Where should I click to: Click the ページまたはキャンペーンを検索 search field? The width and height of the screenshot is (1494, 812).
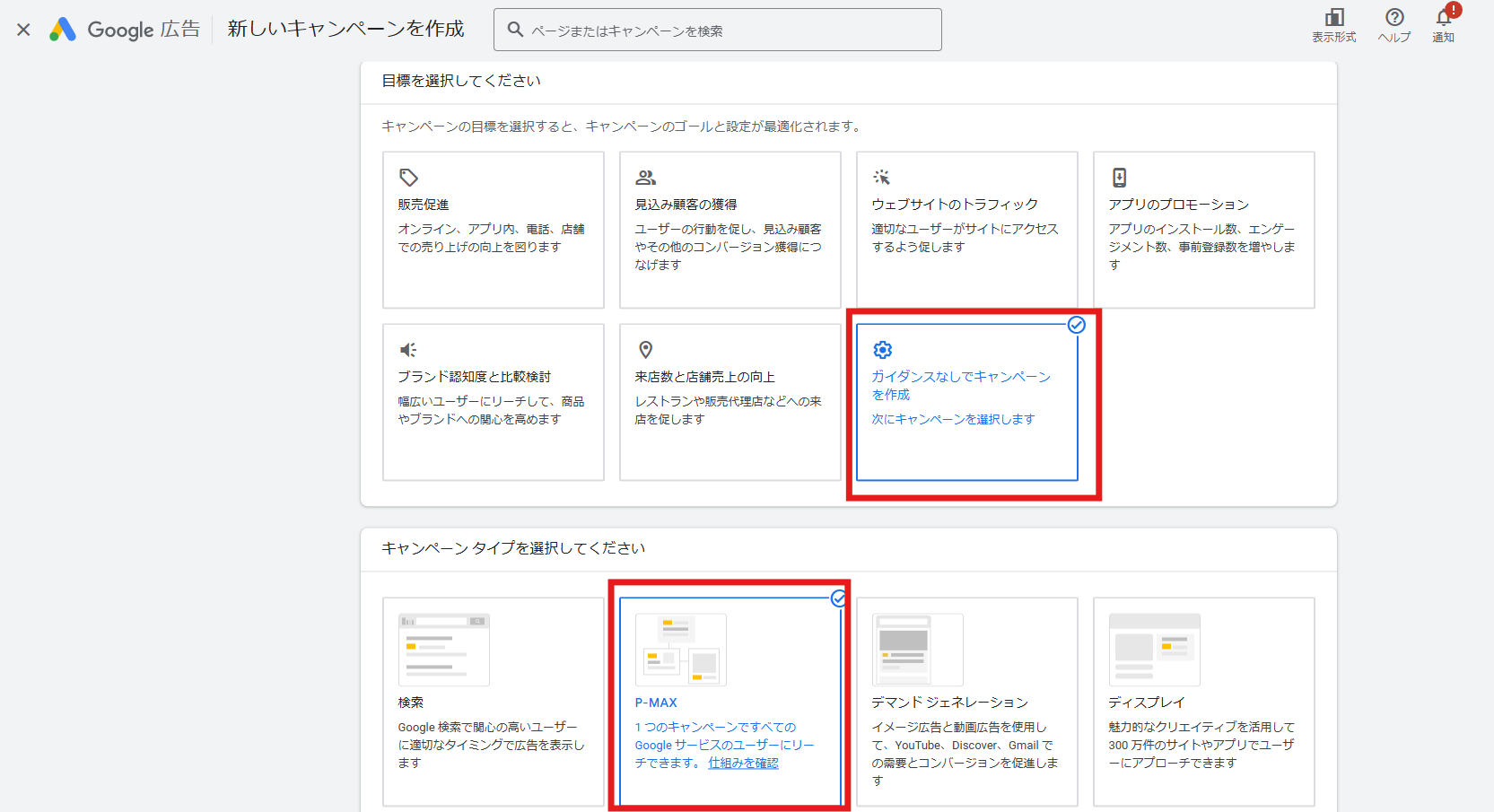[717, 29]
